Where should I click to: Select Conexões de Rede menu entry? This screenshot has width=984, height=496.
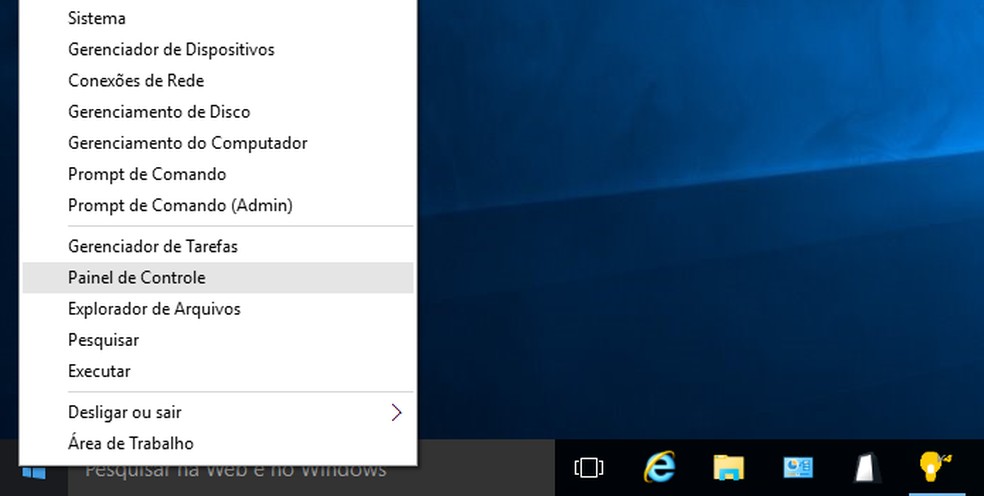pyautogui.click(x=217, y=80)
